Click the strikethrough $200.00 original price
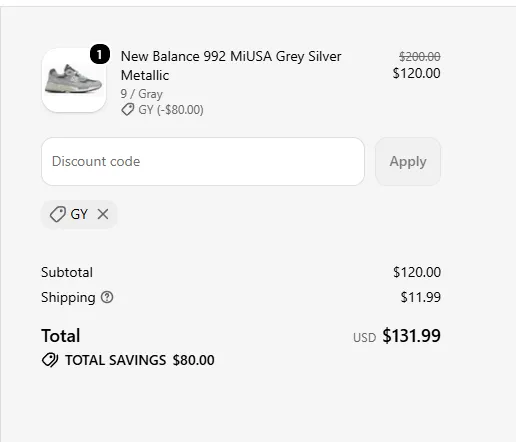The image size is (516, 442). coord(420,57)
